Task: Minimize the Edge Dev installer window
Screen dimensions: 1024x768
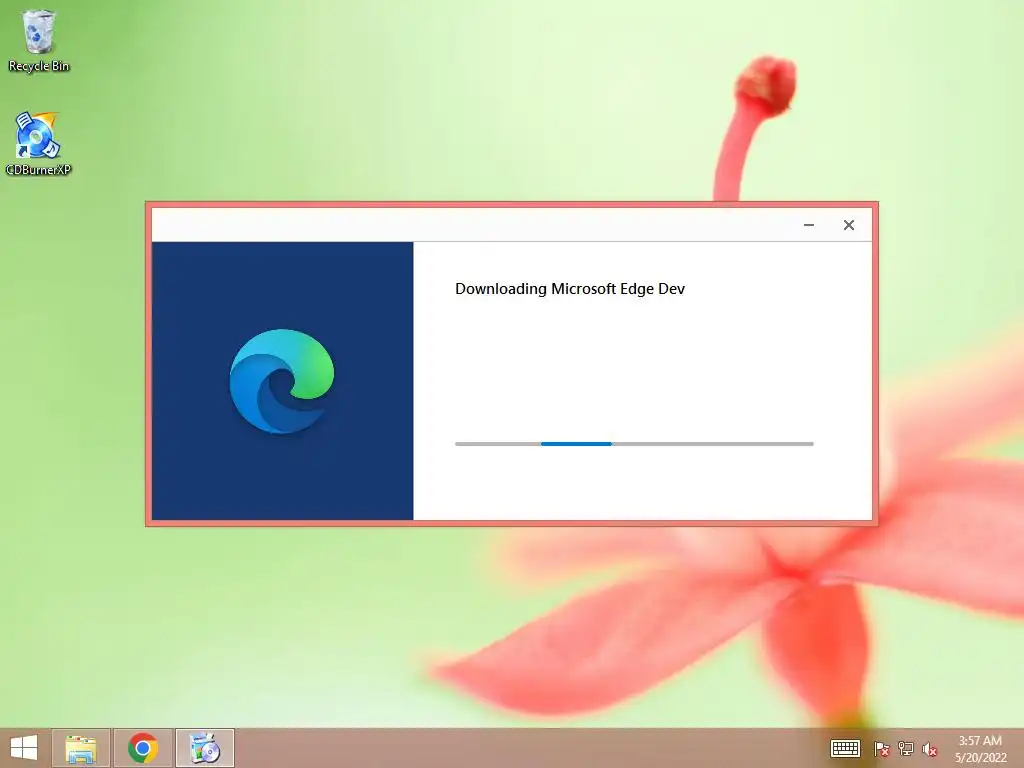Action: [808, 225]
